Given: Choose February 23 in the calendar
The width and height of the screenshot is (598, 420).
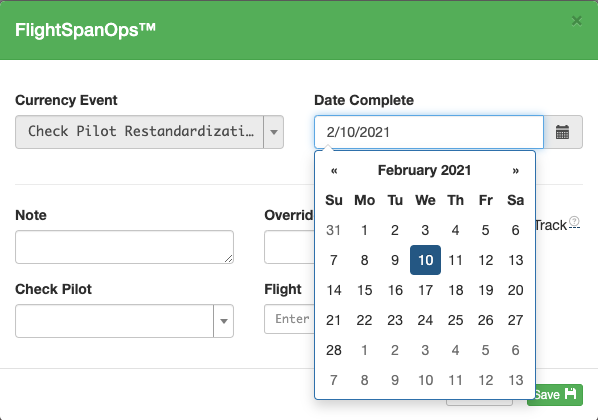Looking at the screenshot, I should pos(395,320).
